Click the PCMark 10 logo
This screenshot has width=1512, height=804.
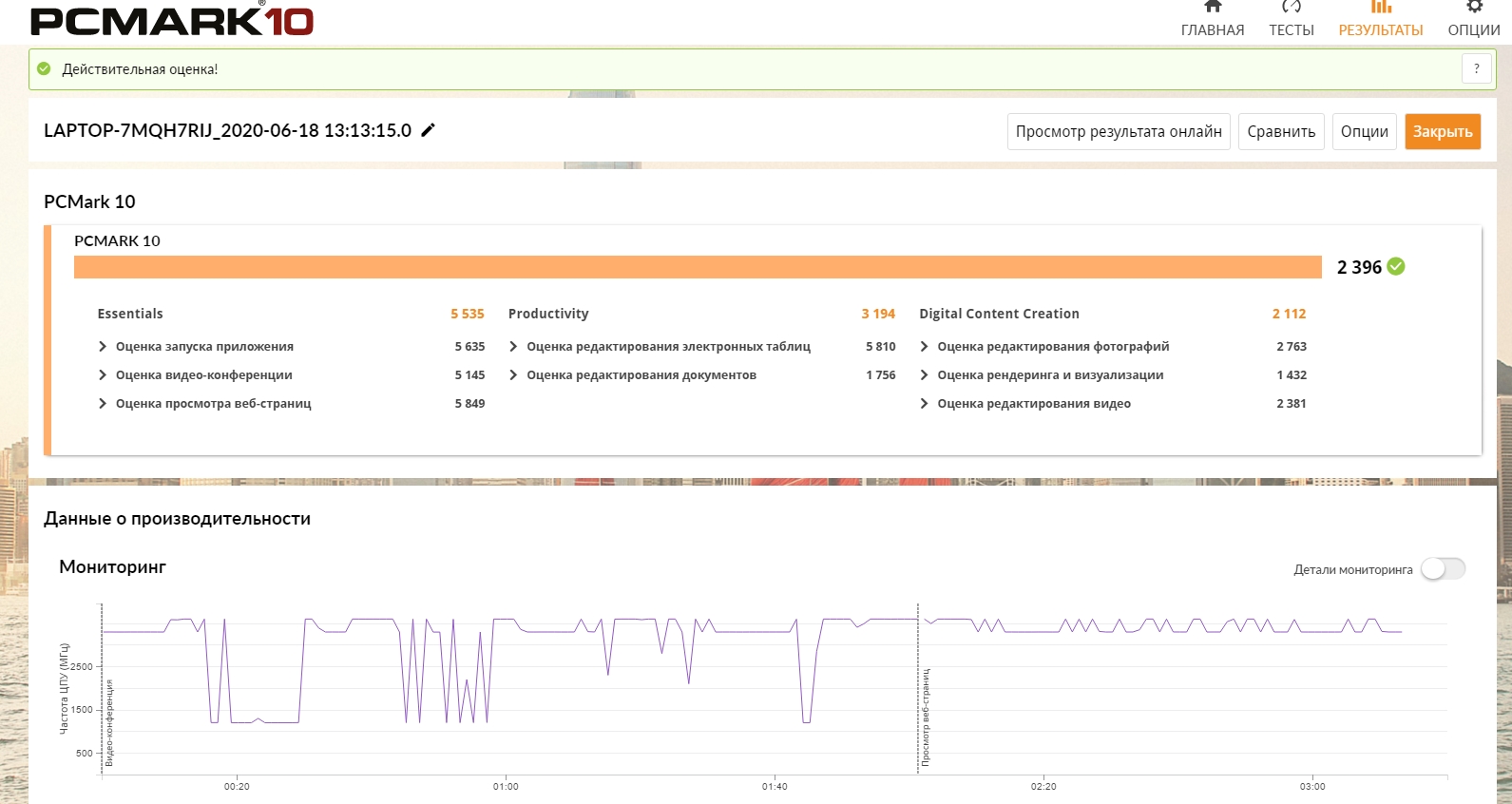(172, 20)
